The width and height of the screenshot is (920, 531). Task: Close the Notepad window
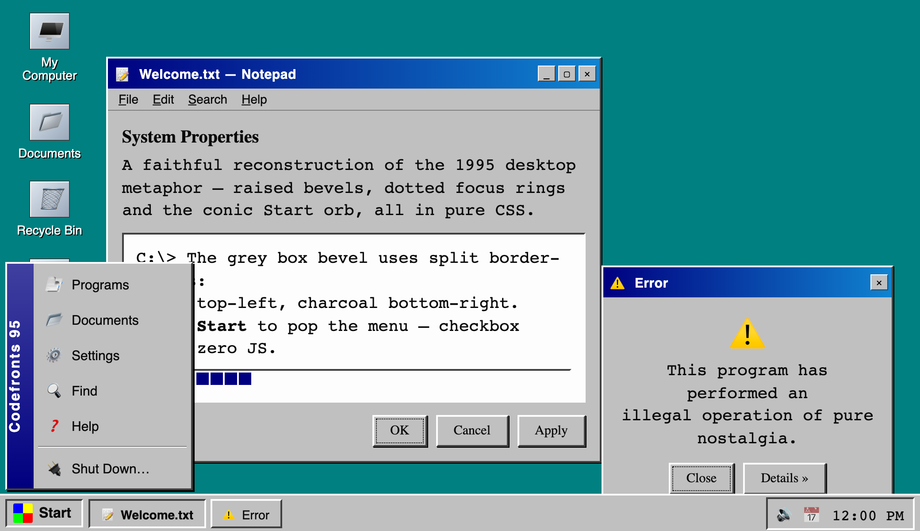point(587,74)
